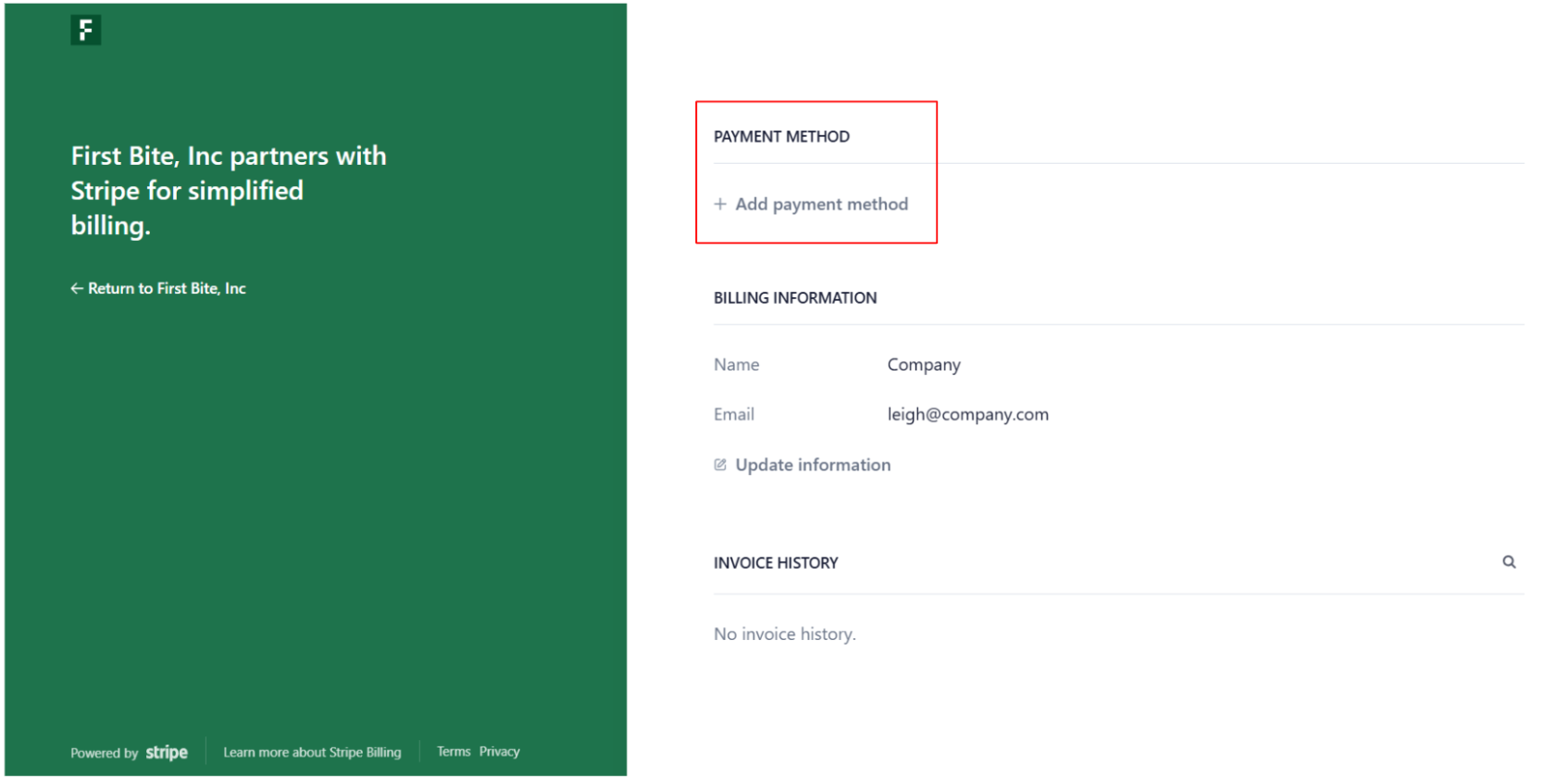Click the PAYMENT METHOD heading

coord(781,137)
